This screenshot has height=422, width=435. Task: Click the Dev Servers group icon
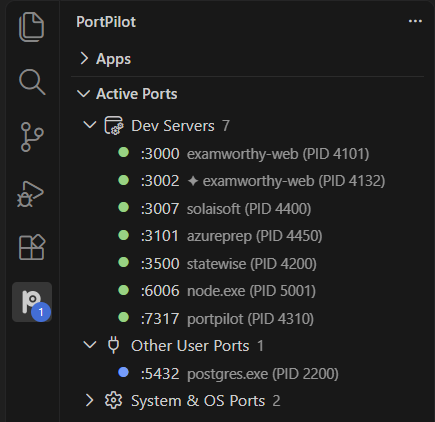coord(114,126)
